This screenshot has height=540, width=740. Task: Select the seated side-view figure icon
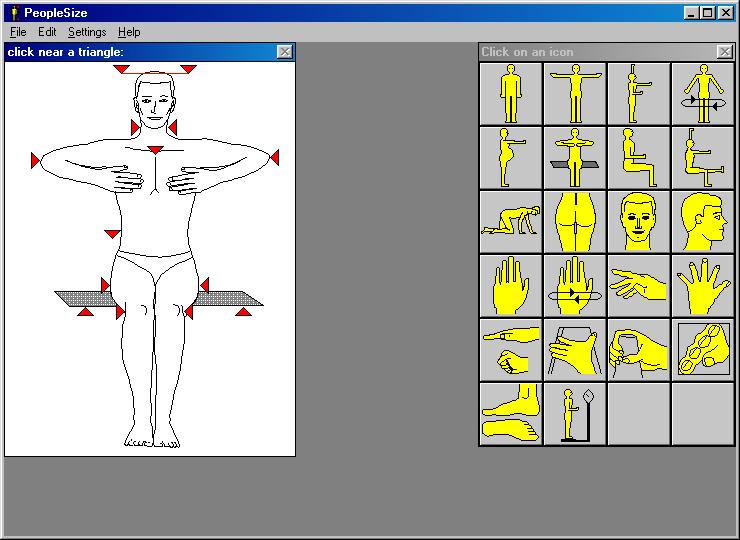[639, 158]
